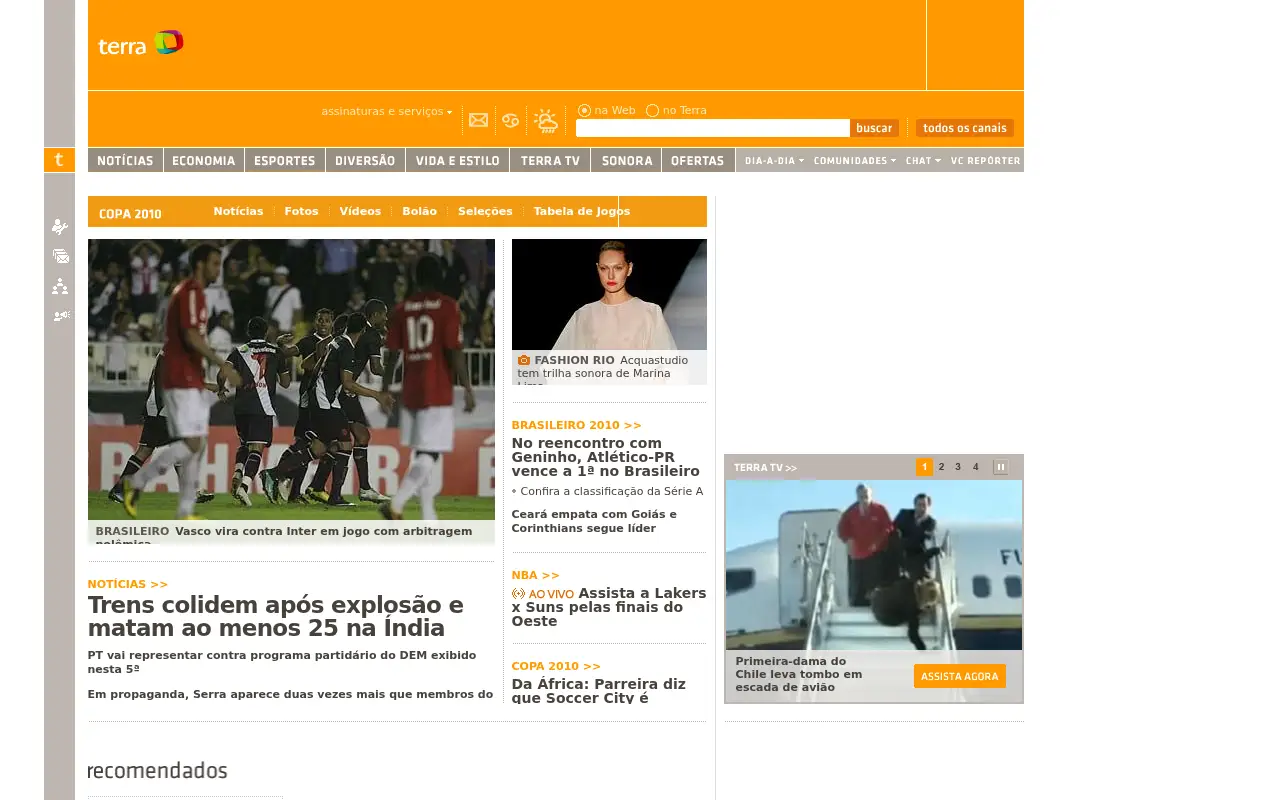Open the Fashion Rio model photo

click(x=609, y=294)
